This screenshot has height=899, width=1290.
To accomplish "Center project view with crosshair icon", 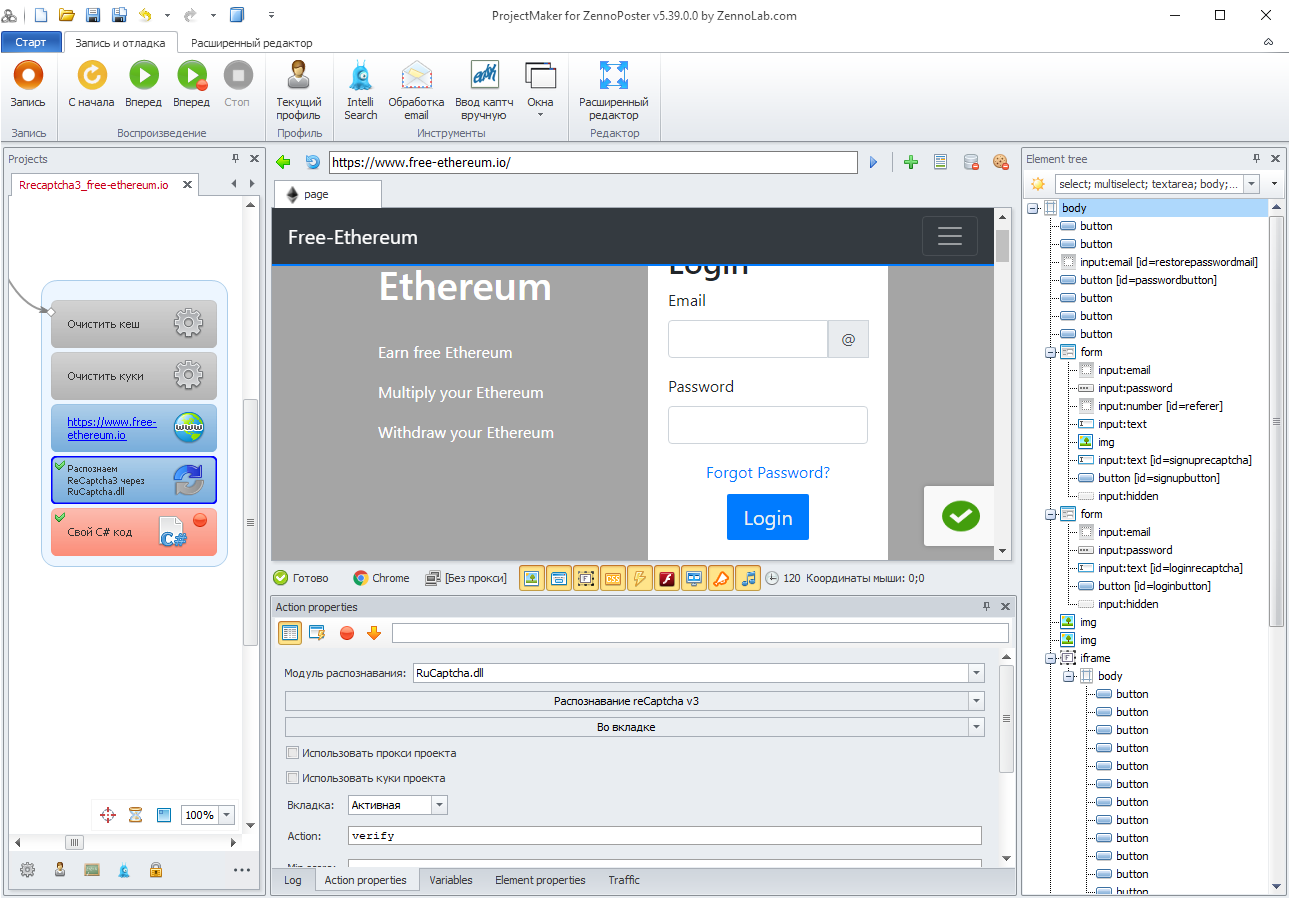I will pyautogui.click(x=108, y=815).
